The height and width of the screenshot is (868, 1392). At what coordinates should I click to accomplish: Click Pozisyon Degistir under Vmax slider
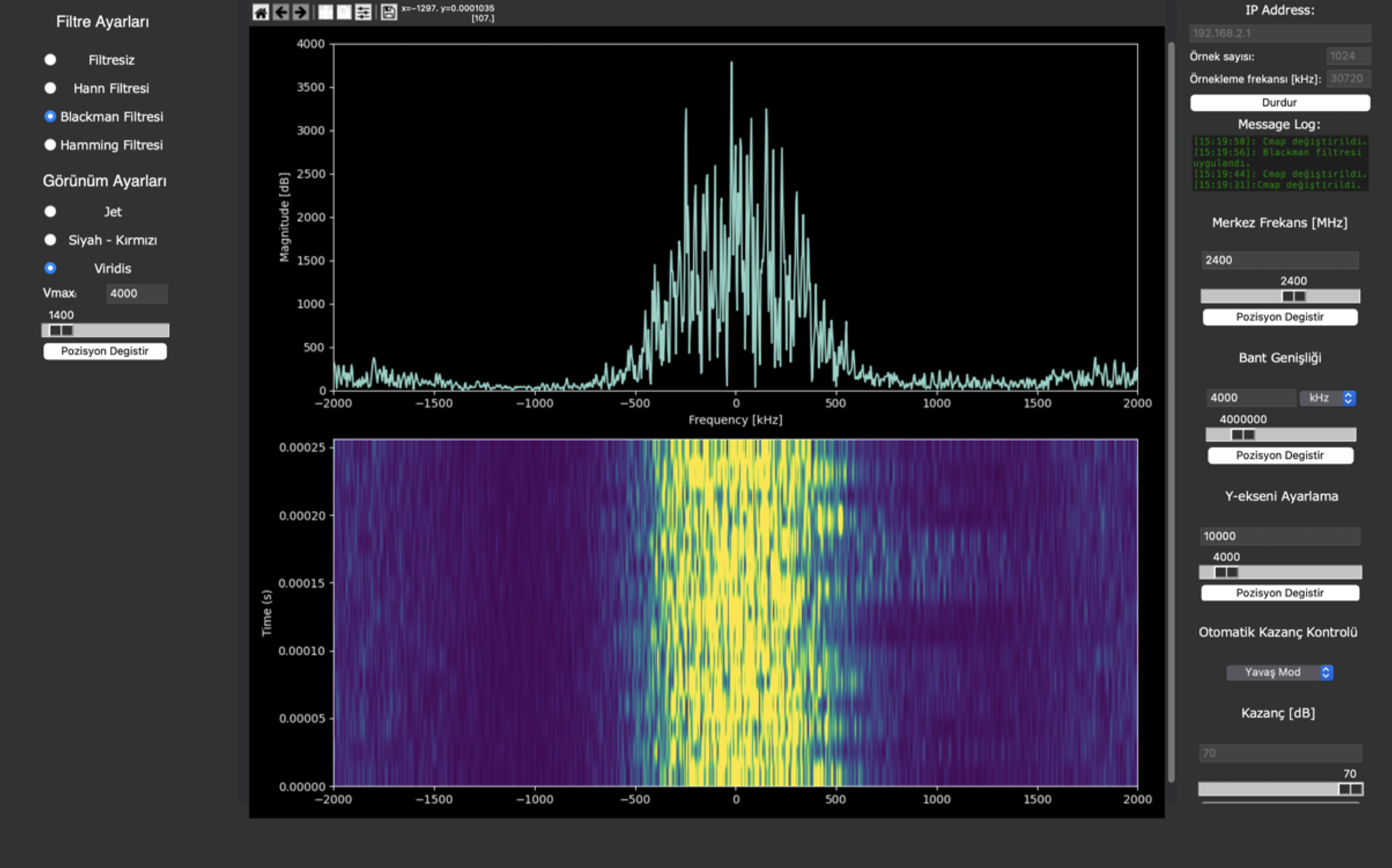click(105, 351)
